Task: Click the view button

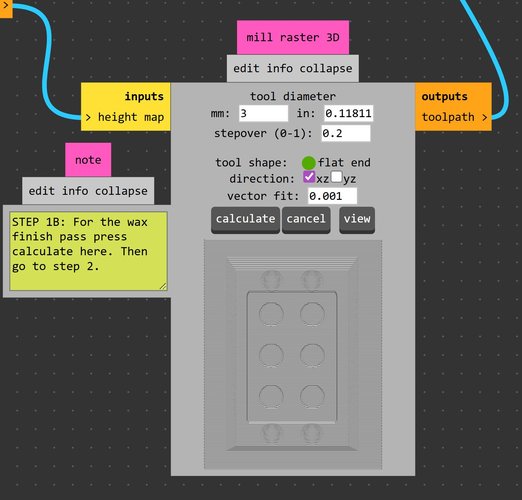Action: coord(357,220)
